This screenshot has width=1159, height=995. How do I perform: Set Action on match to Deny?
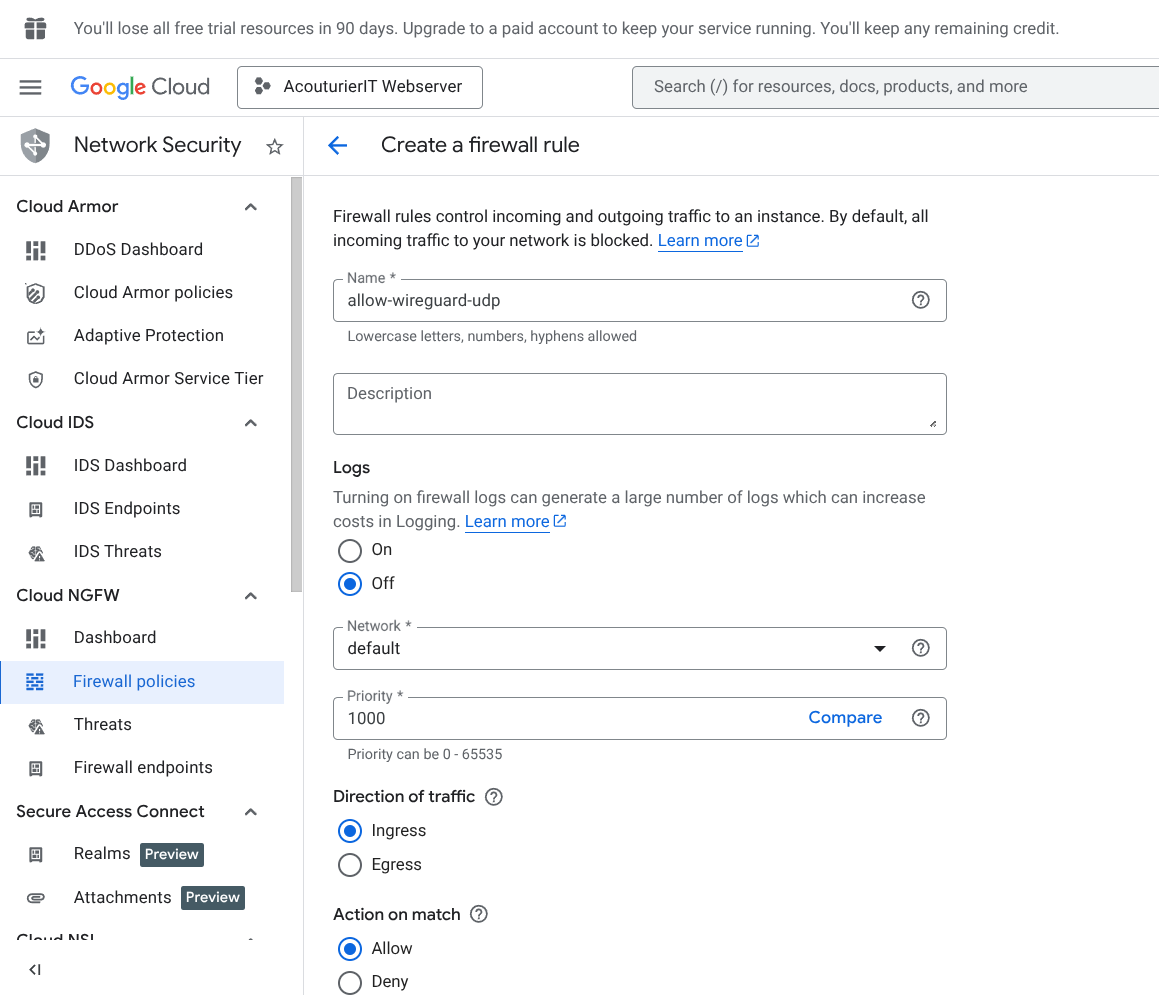point(349,982)
